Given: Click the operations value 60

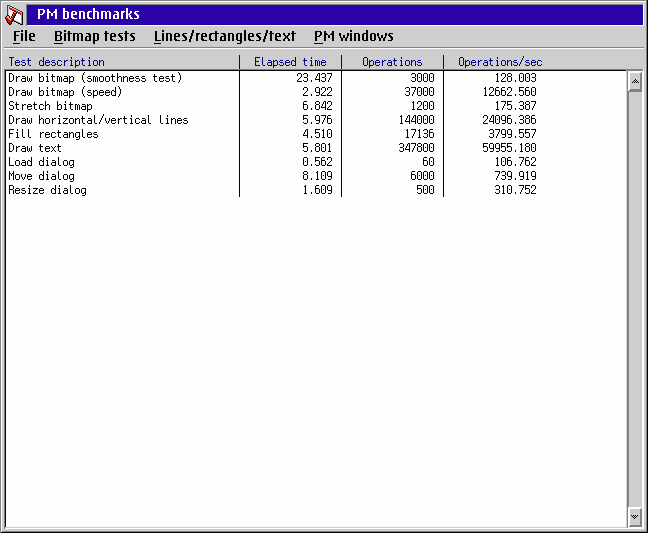Looking at the screenshot, I should click(429, 162).
